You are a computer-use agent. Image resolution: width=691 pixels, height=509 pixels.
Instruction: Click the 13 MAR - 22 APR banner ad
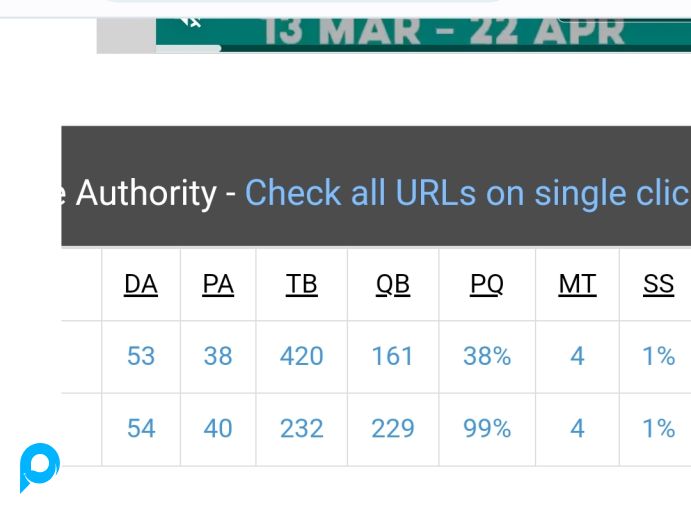click(x=423, y=35)
